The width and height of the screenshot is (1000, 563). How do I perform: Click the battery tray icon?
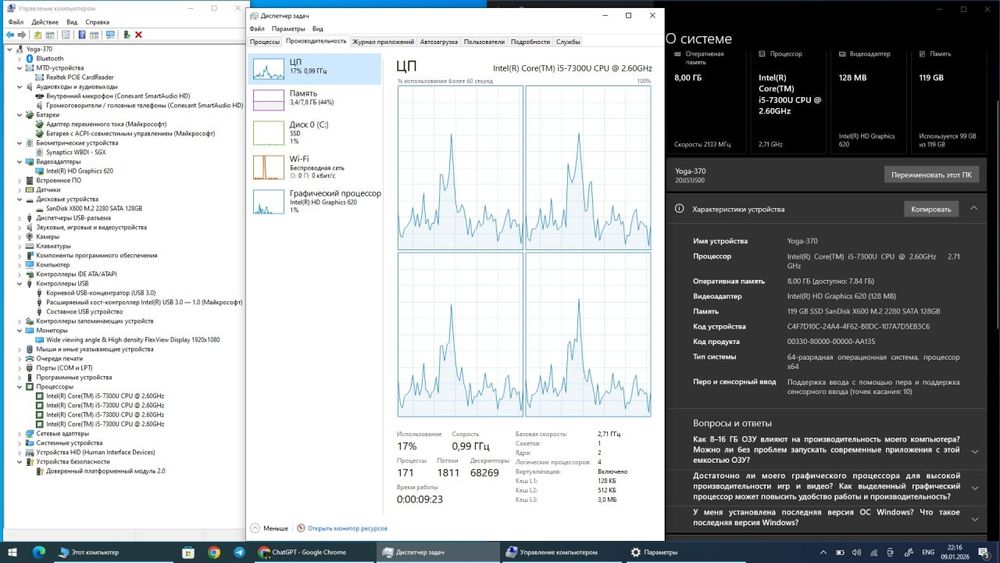tap(840, 552)
